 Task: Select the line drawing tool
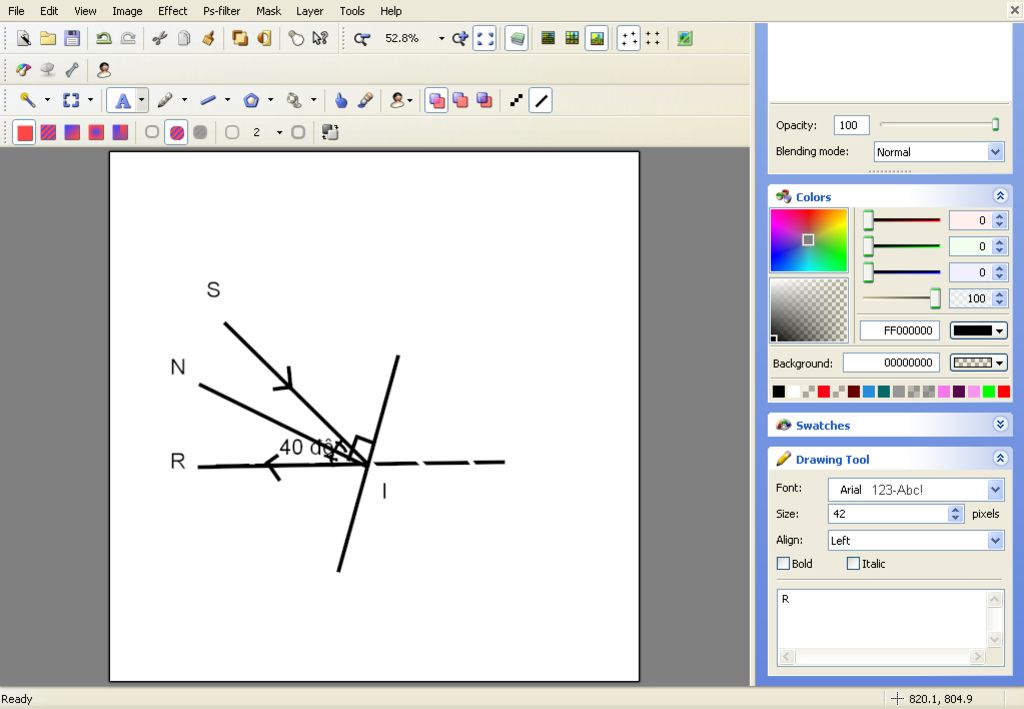click(x=208, y=100)
